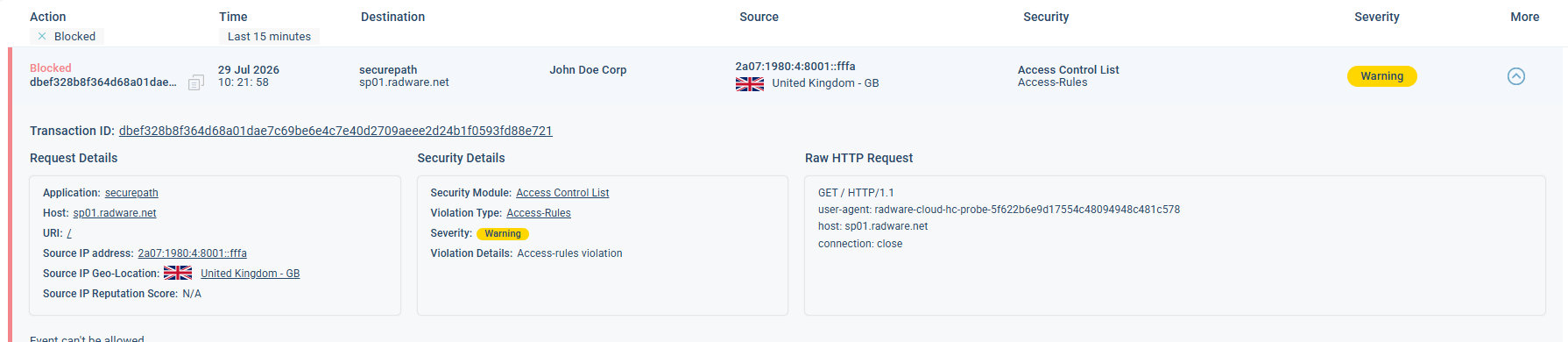Open the Last 15 minutes time filter

click(269, 36)
